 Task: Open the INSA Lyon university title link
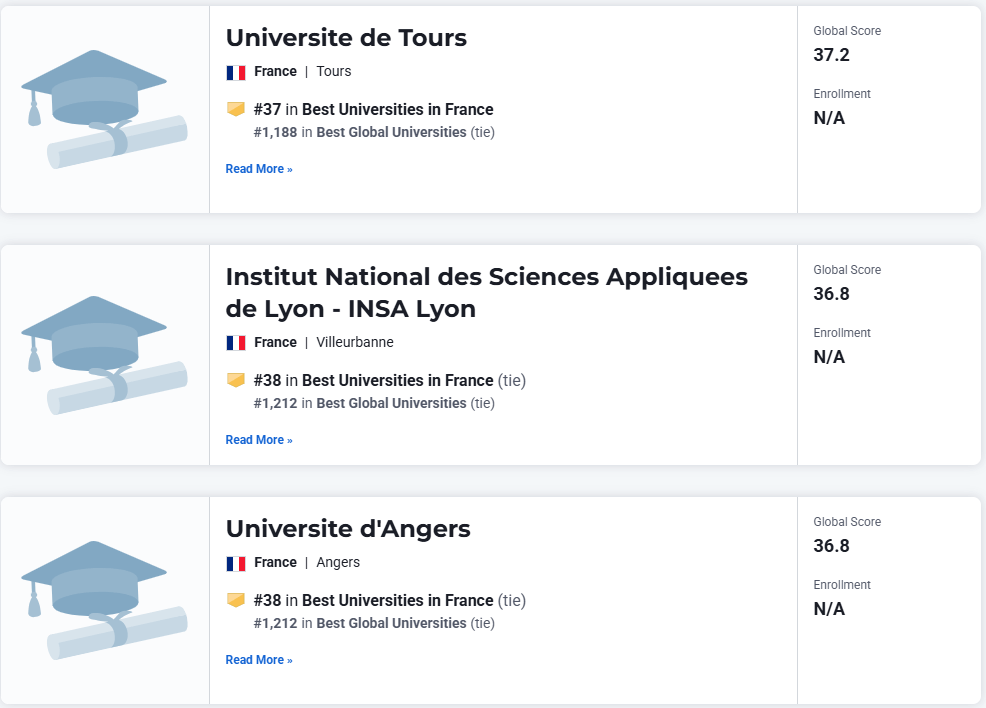[487, 293]
